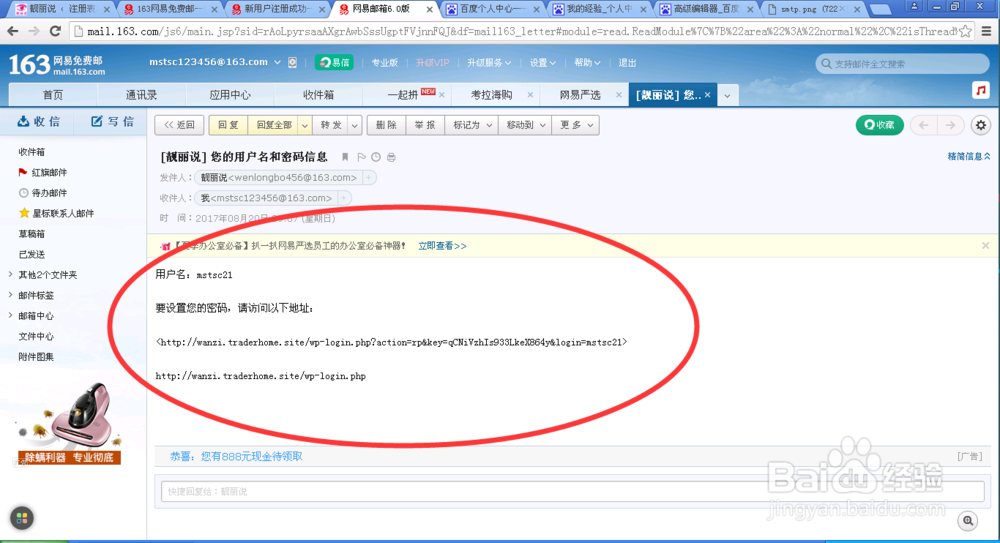The width and height of the screenshot is (1000, 543).
Task: Close the 考拉海购 tab
Action: (x=530, y=95)
